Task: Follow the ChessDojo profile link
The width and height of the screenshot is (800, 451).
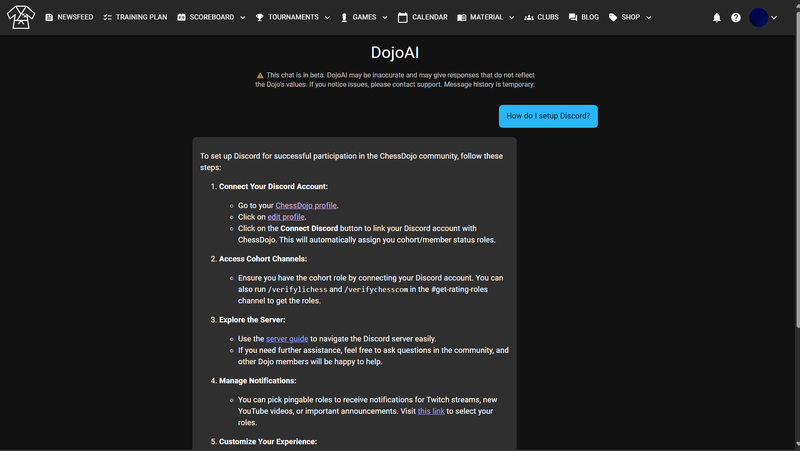Action: tap(306, 205)
